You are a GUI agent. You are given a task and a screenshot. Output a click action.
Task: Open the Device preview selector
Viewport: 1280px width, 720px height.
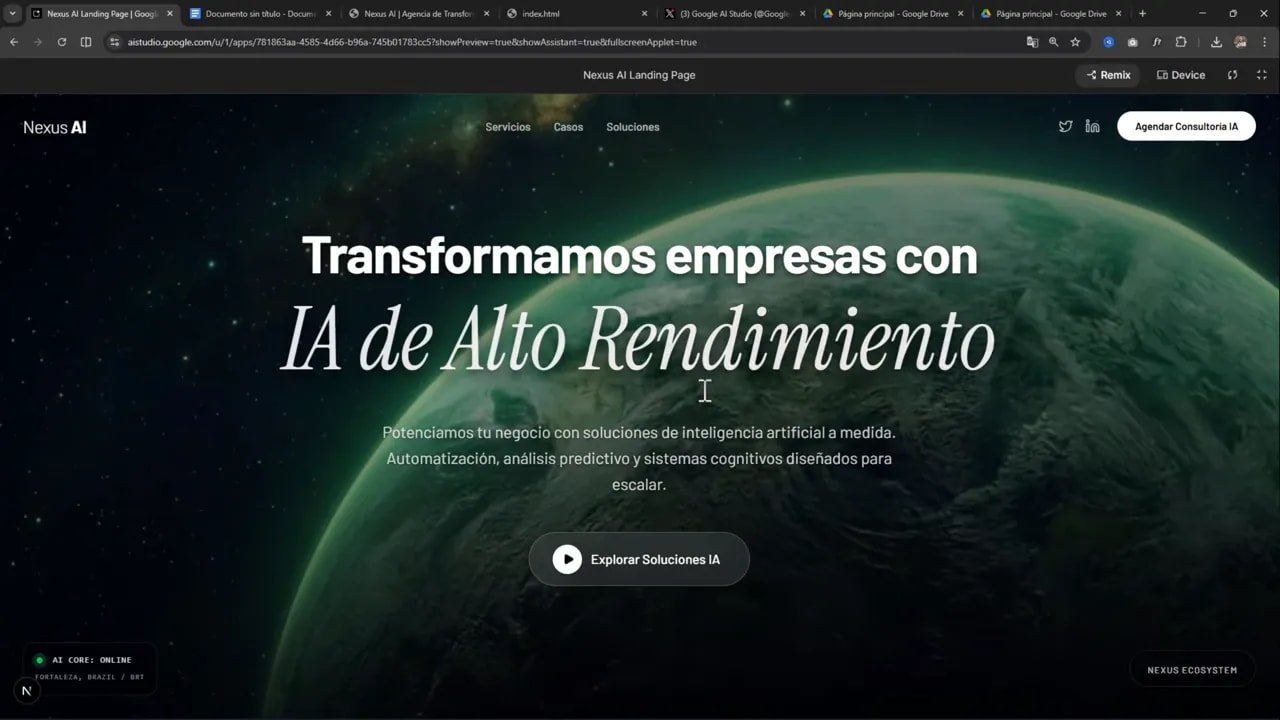coord(1181,75)
